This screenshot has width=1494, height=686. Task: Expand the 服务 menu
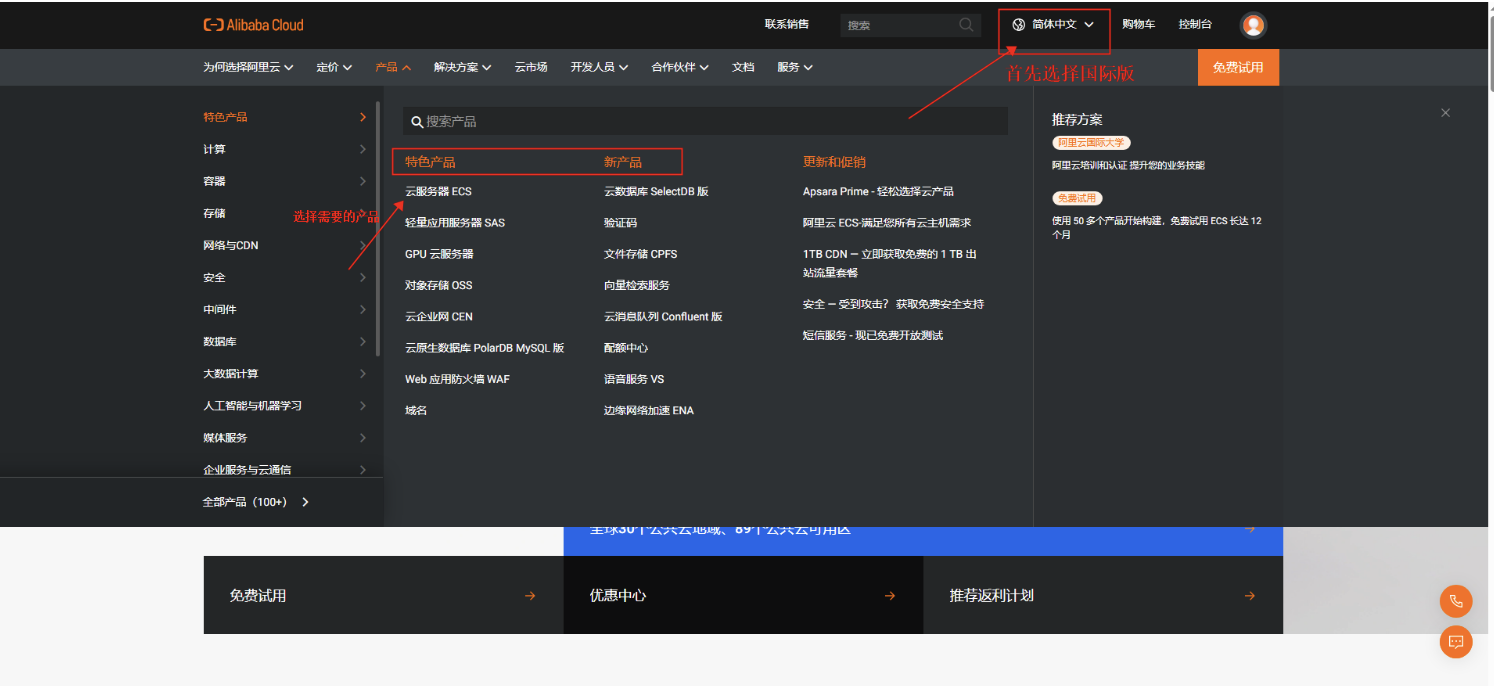[x=795, y=67]
